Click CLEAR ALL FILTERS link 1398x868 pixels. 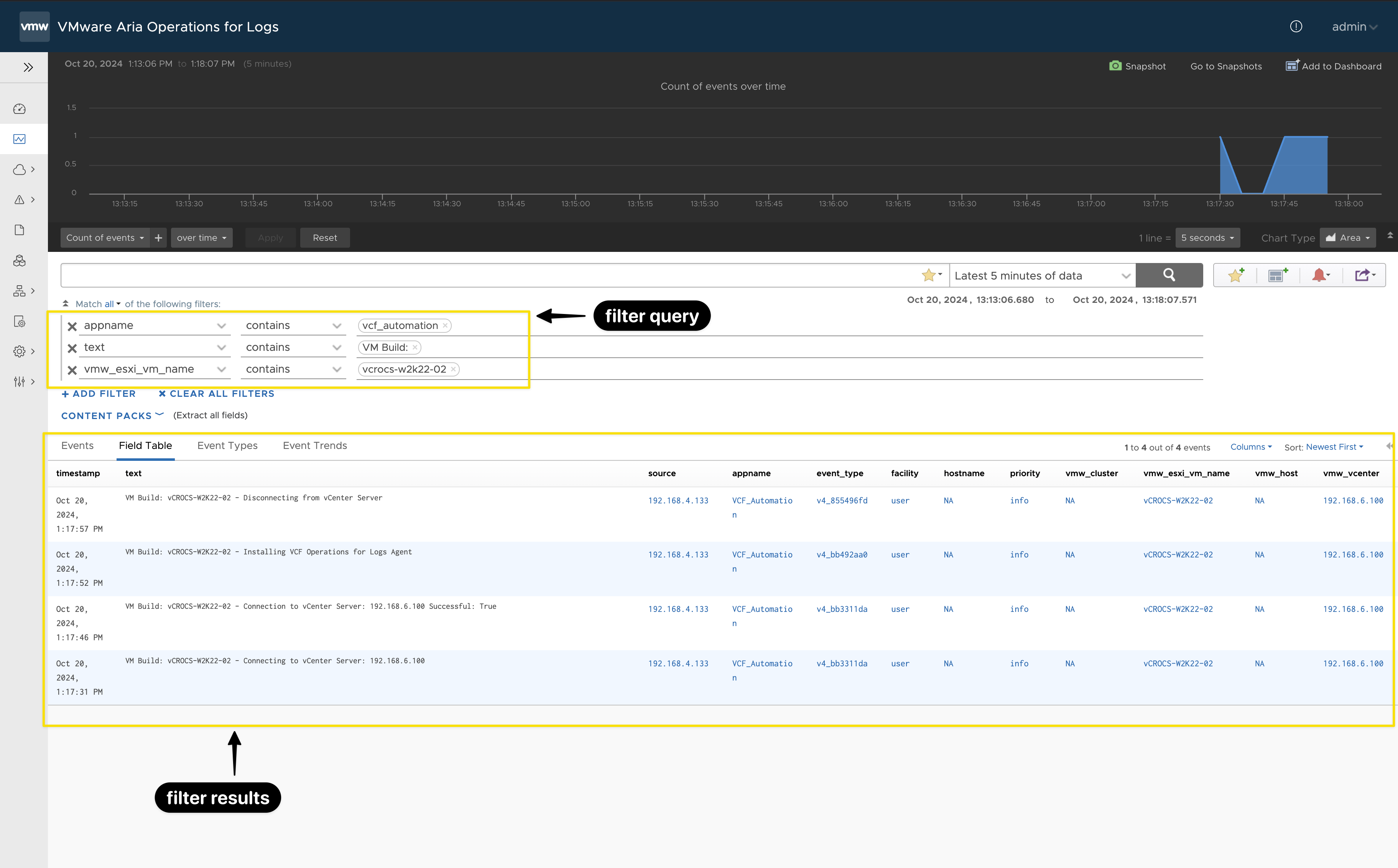point(216,394)
